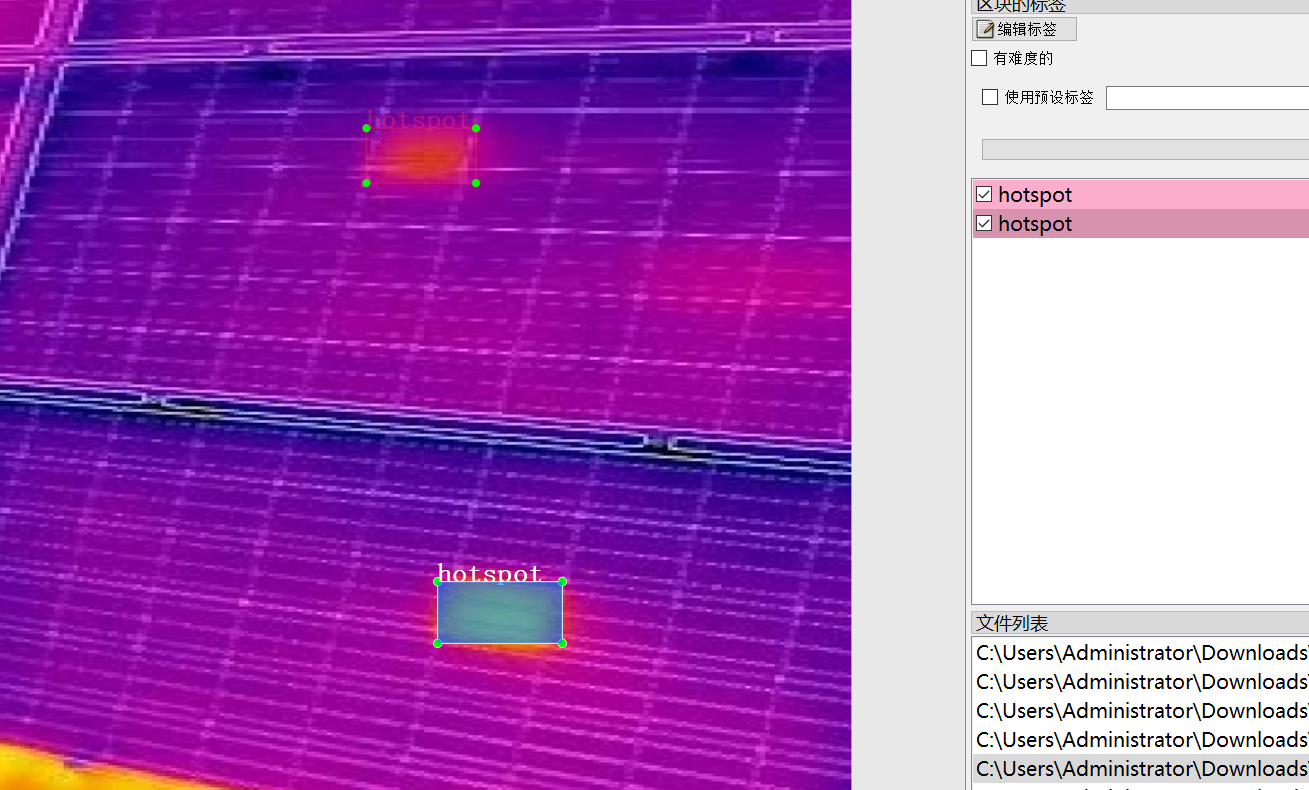Click top-right vertex of upper hotspot box
Screen dimensions: 1309x790
(x=476, y=128)
